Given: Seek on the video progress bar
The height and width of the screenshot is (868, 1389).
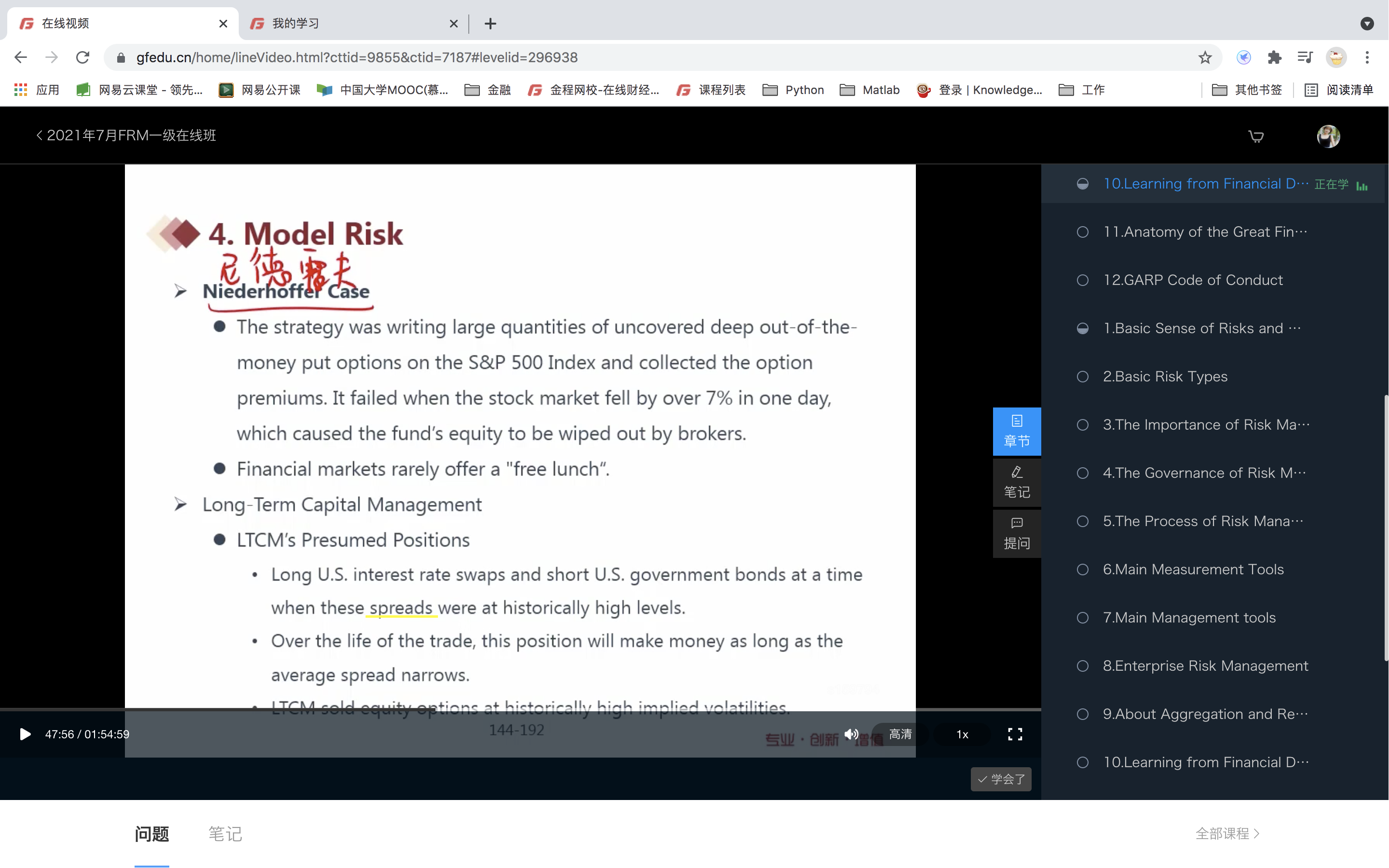Looking at the screenshot, I should (x=520, y=709).
